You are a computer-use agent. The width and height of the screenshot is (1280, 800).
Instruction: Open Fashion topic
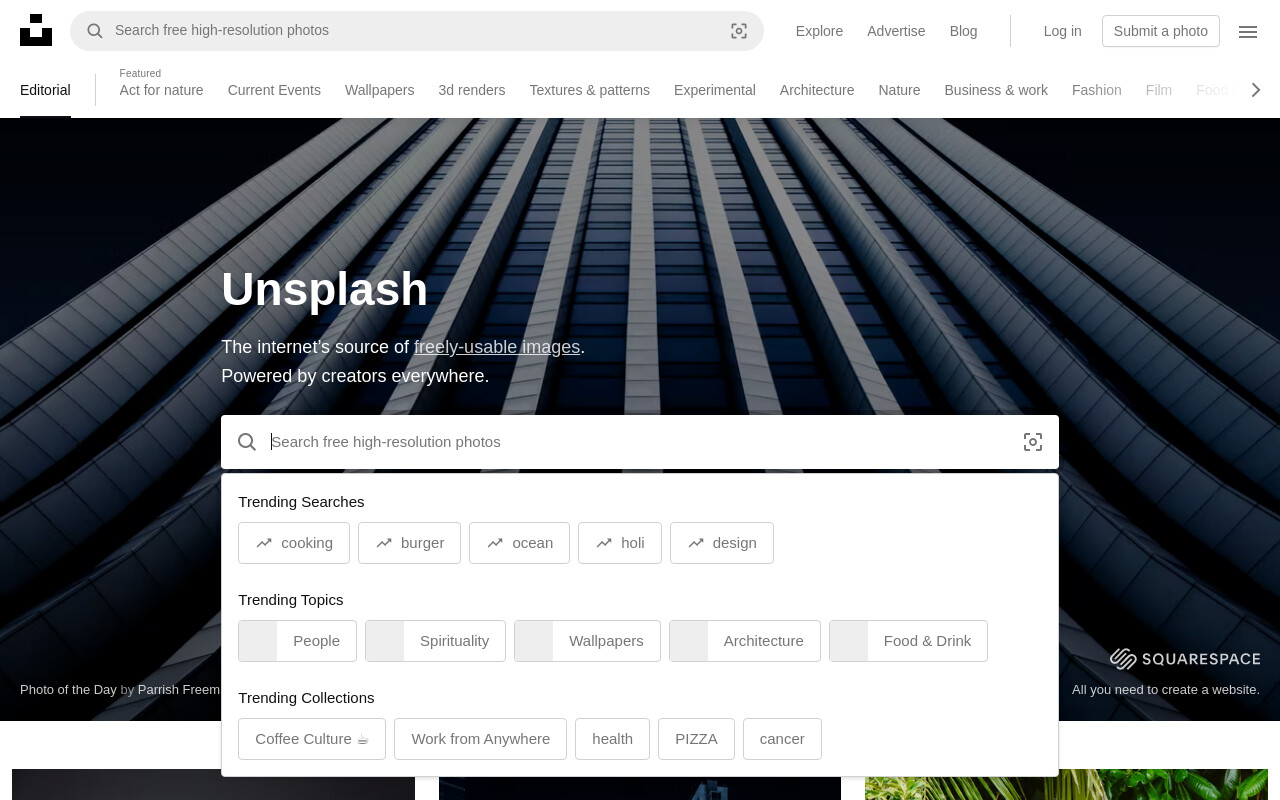(x=1096, y=90)
